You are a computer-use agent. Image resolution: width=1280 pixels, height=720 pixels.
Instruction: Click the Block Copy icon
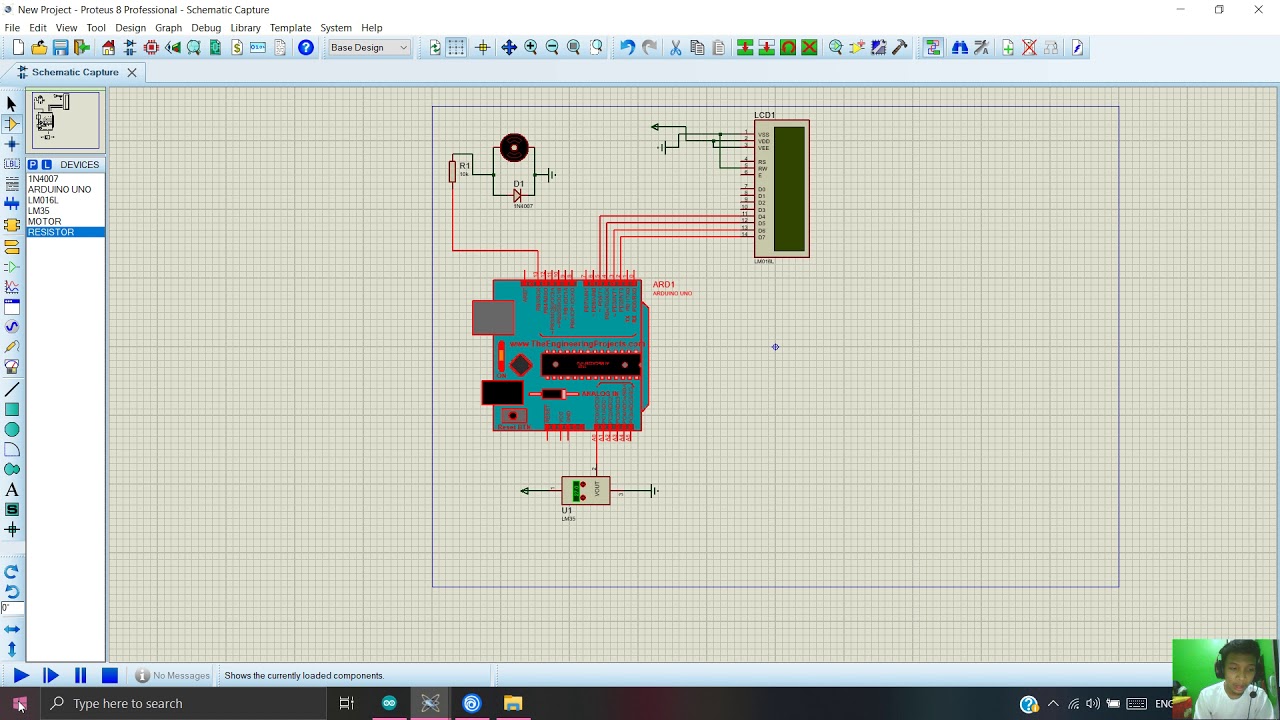pos(745,48)
